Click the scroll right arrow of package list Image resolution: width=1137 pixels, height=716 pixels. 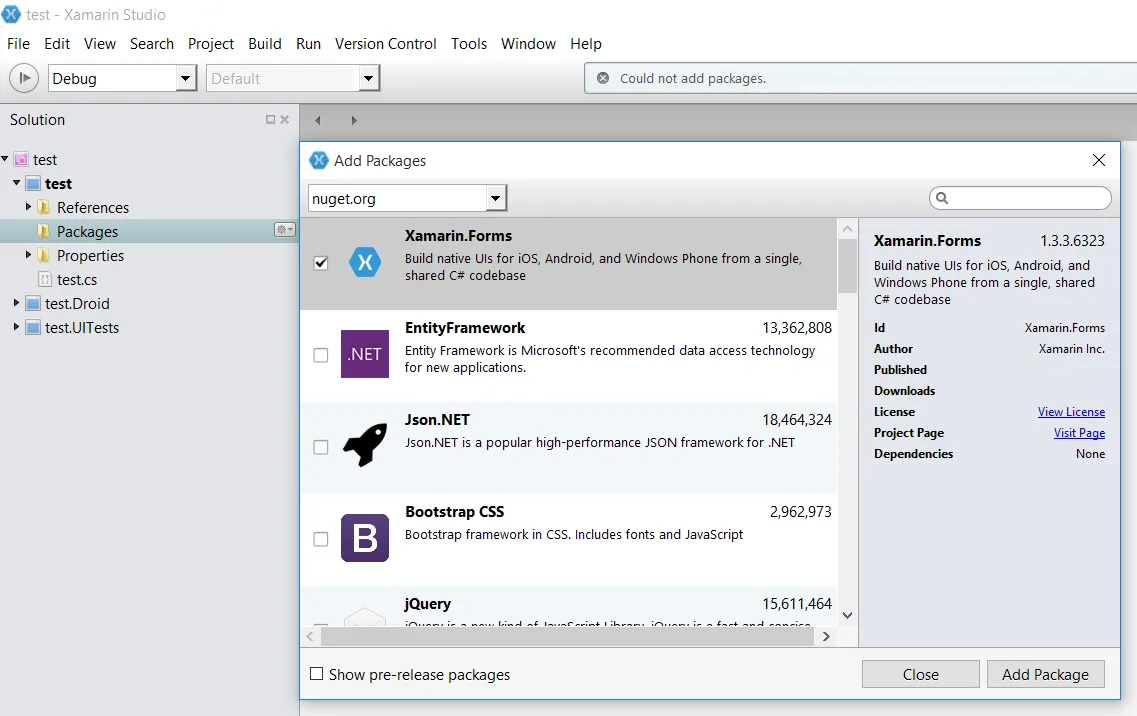(826, 636)
